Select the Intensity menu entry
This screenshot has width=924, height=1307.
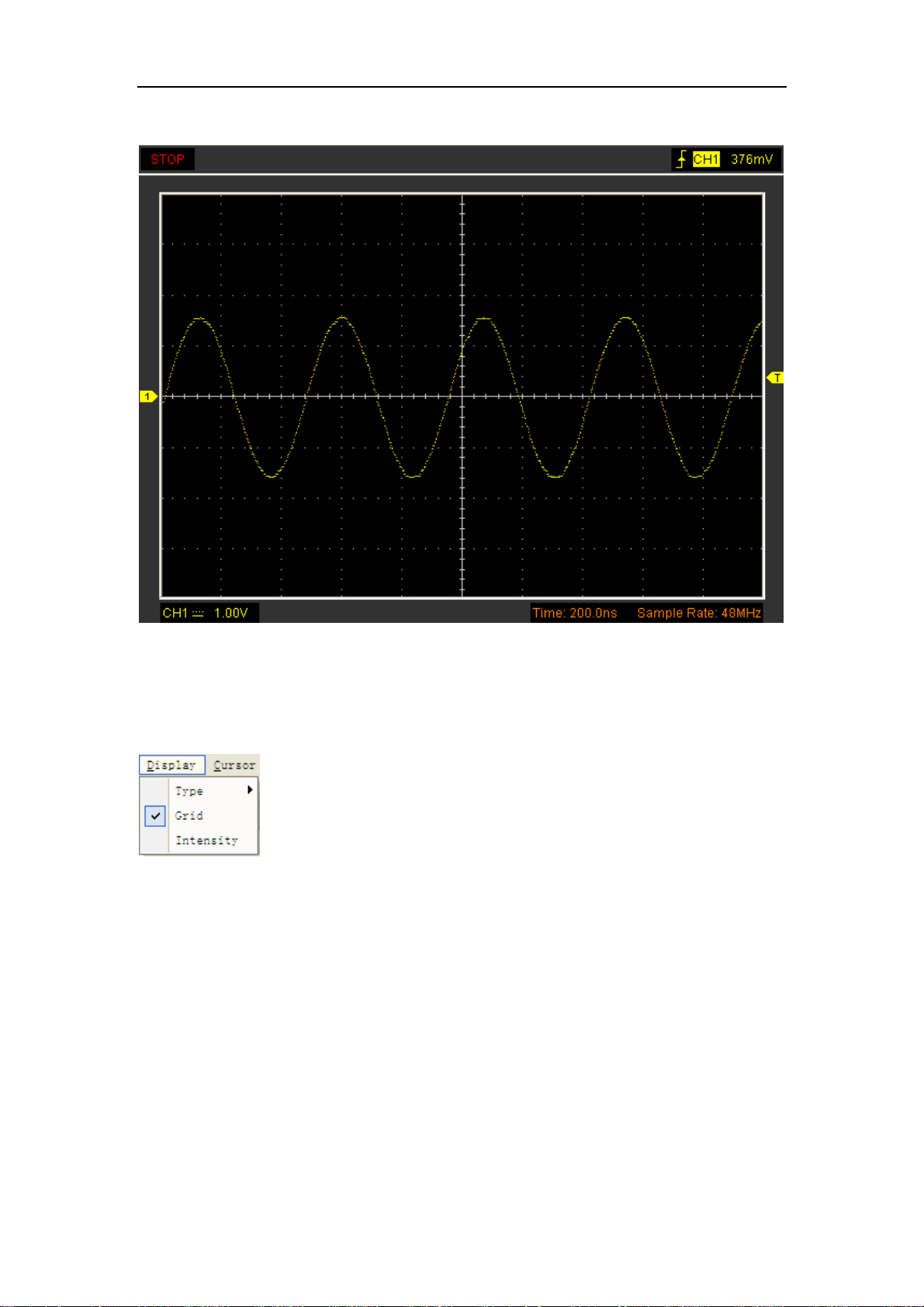point(206,840)
